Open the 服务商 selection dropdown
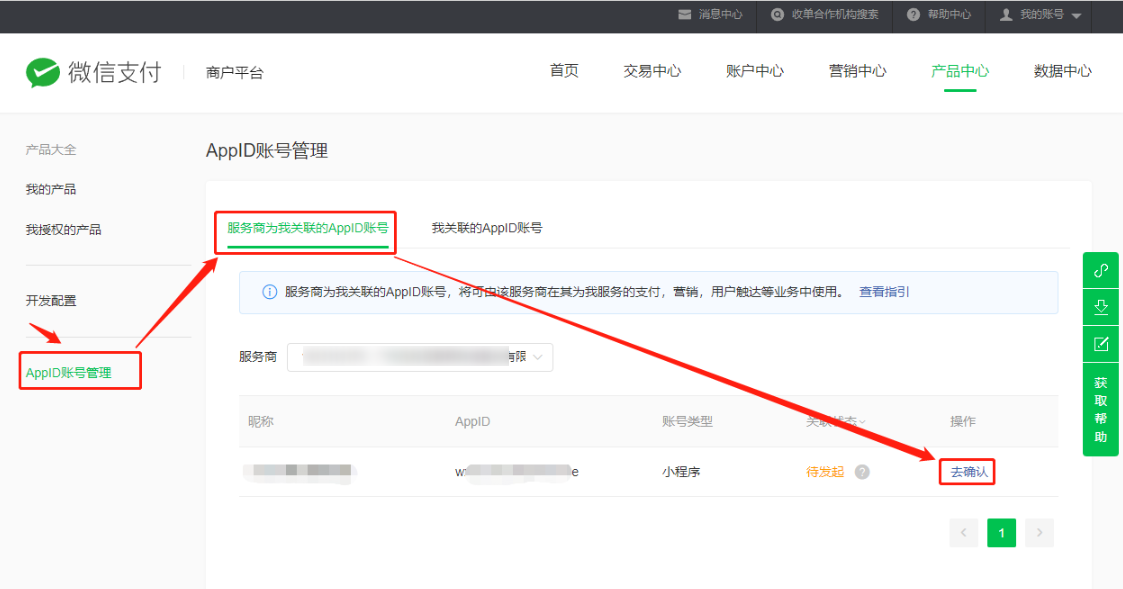The height and width of the screenshot is (589, 1123). click(420, 357)
